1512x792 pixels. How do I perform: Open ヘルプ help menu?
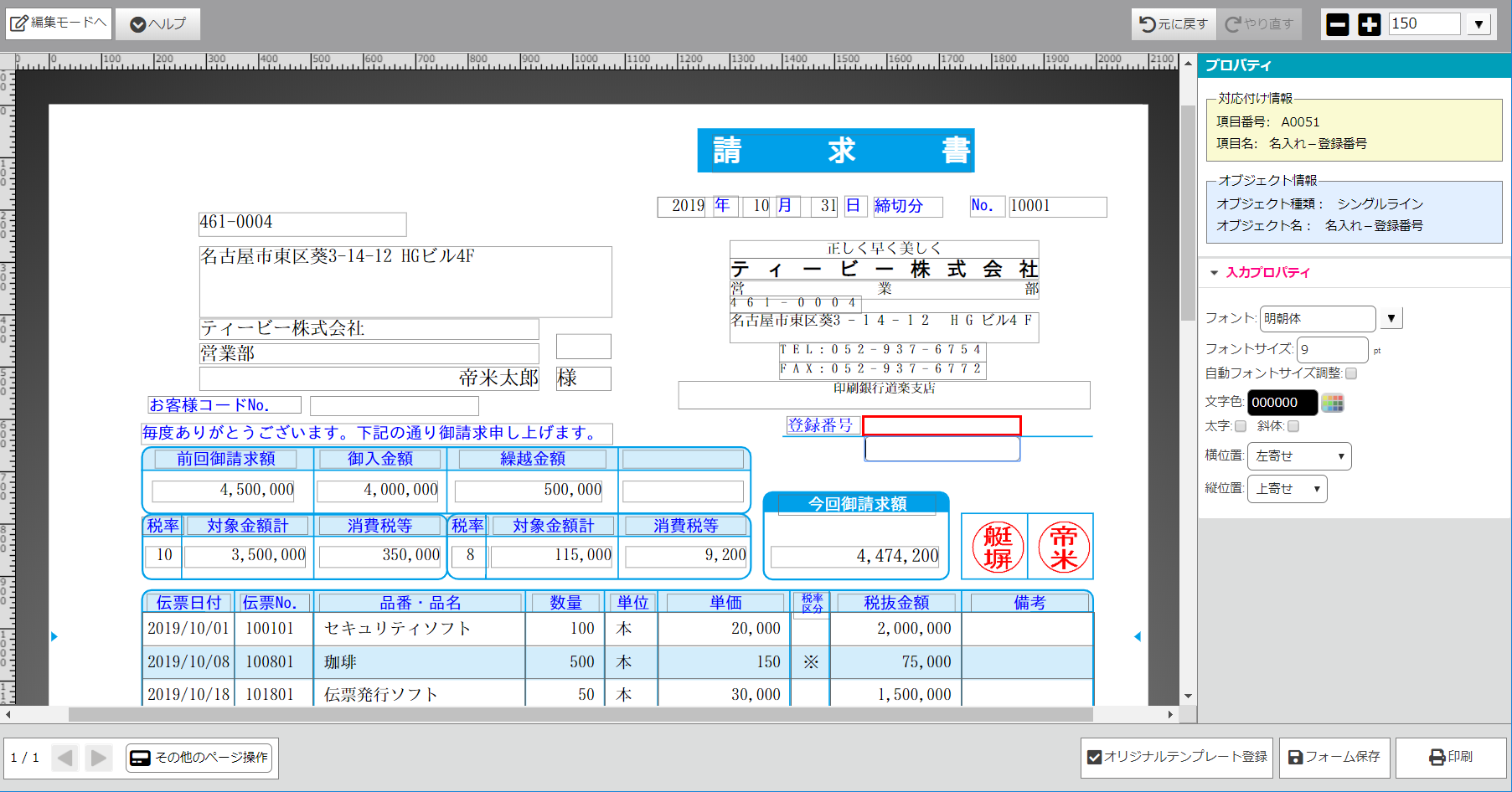pos(157,24)
